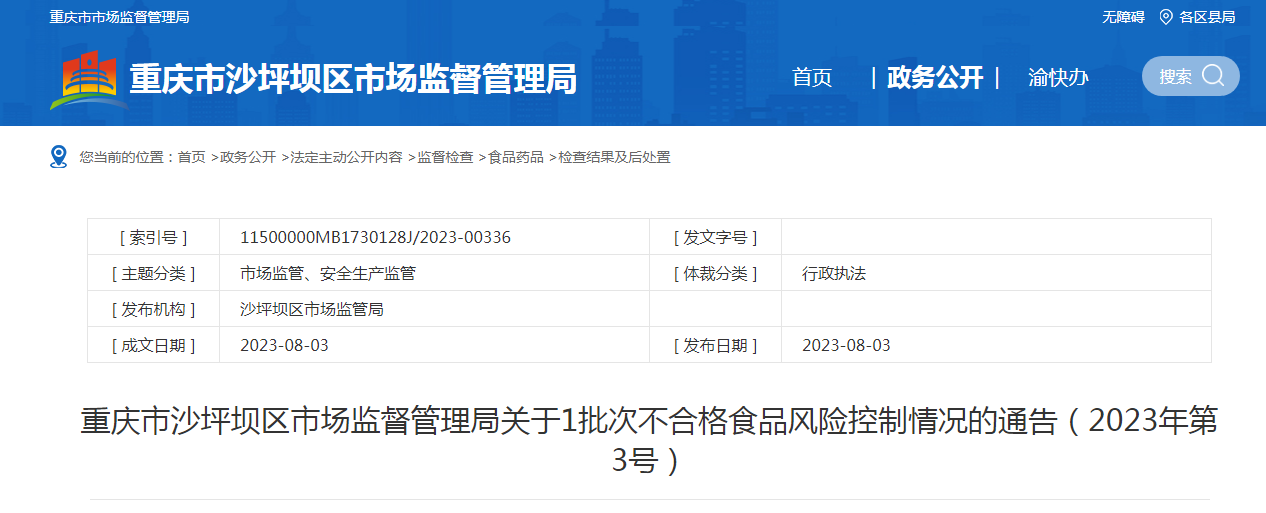Expand the 各区县局 district list
Image resolution: width=1266 pixels, height=513 pixels.
(1207, 17)
